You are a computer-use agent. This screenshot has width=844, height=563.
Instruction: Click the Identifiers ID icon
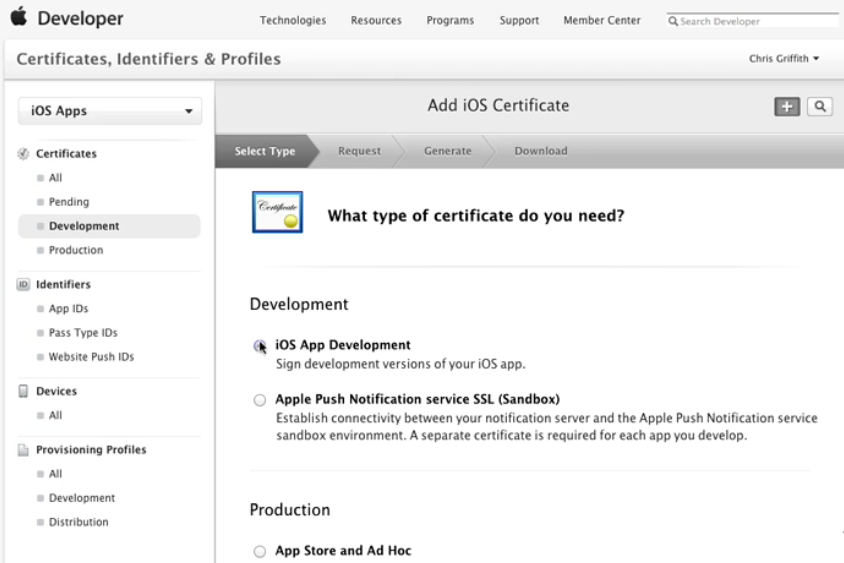[x=23, y=284]
